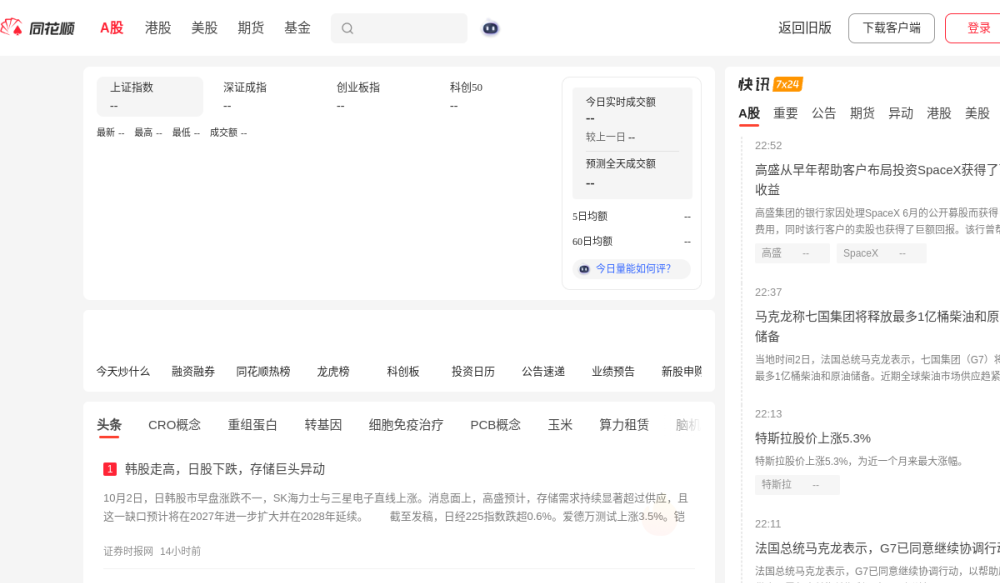Open the 美股 navigation menu
This screenshot has height=583, width=1000.
tap(204, 28)
